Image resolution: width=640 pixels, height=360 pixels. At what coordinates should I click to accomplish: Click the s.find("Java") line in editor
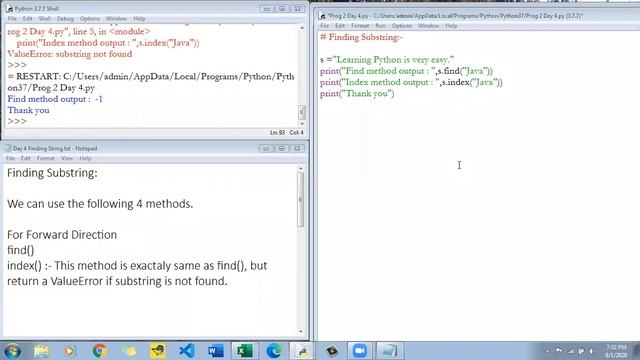click(407, 71)
